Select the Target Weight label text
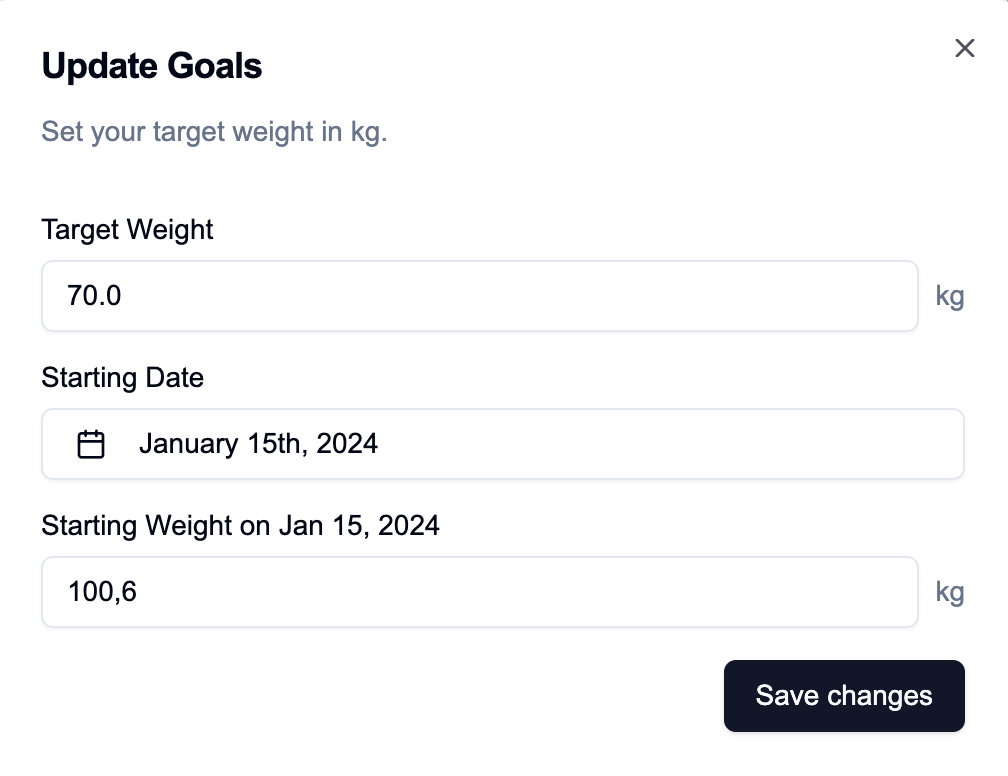Viewport: 1008px width, 776px height. click(126, 230)
